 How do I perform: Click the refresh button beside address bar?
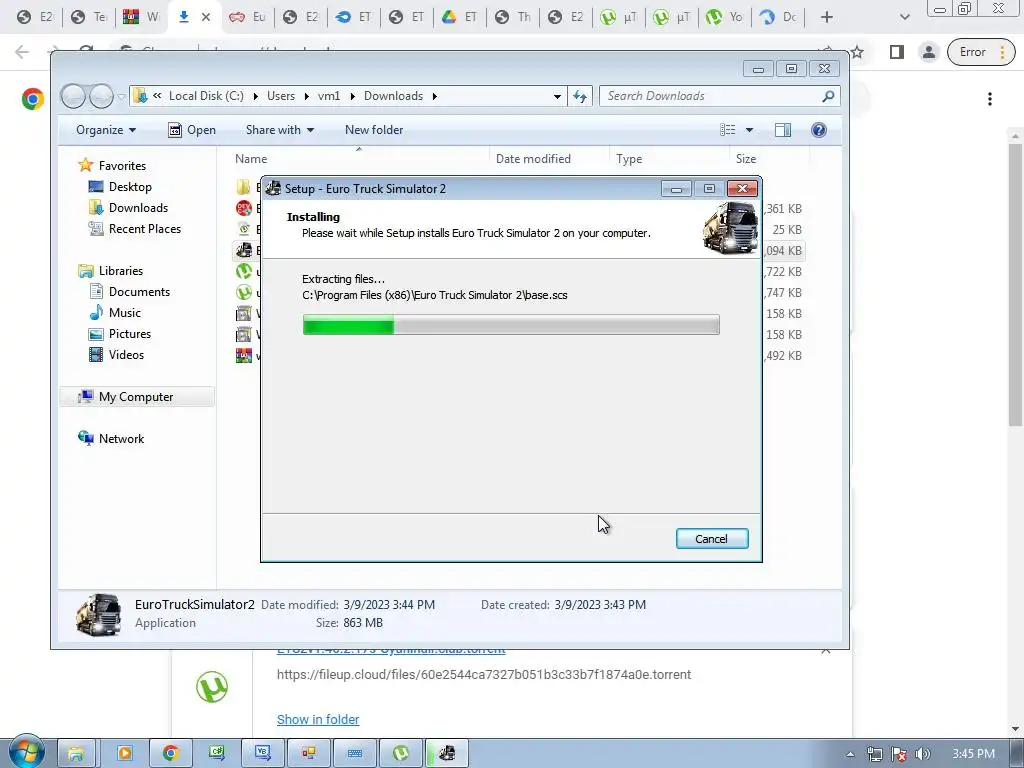pos(580,96)
